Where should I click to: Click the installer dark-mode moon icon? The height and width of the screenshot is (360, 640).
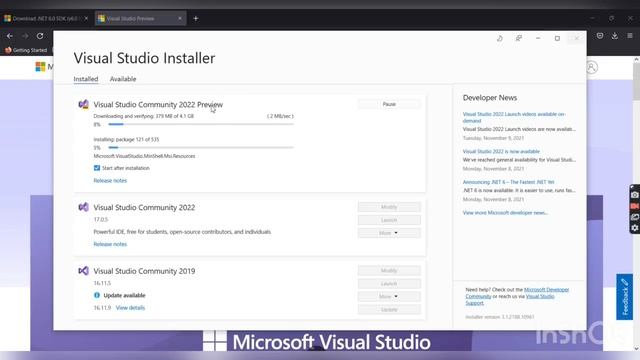[500, 38]
